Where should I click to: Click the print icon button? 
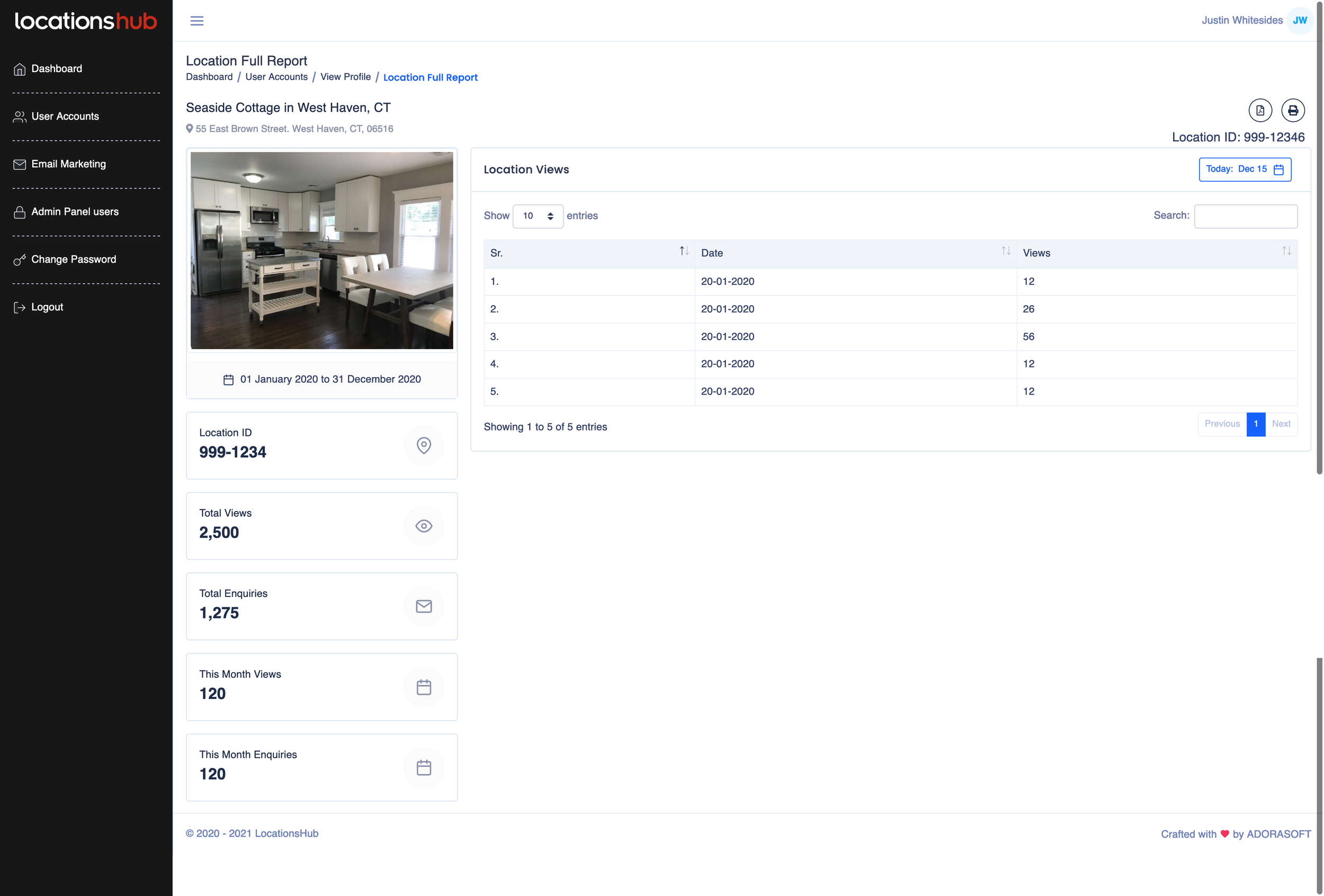coord(1293,111)
